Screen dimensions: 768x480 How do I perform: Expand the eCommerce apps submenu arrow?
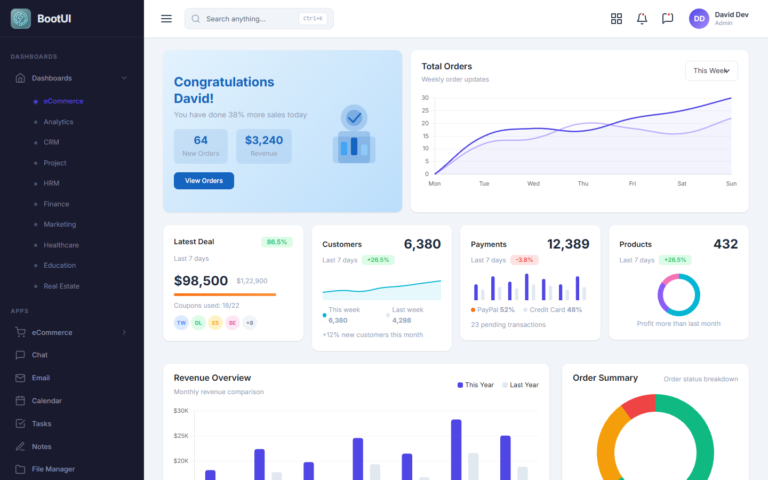pyautogui.click(x=124, y=332)
